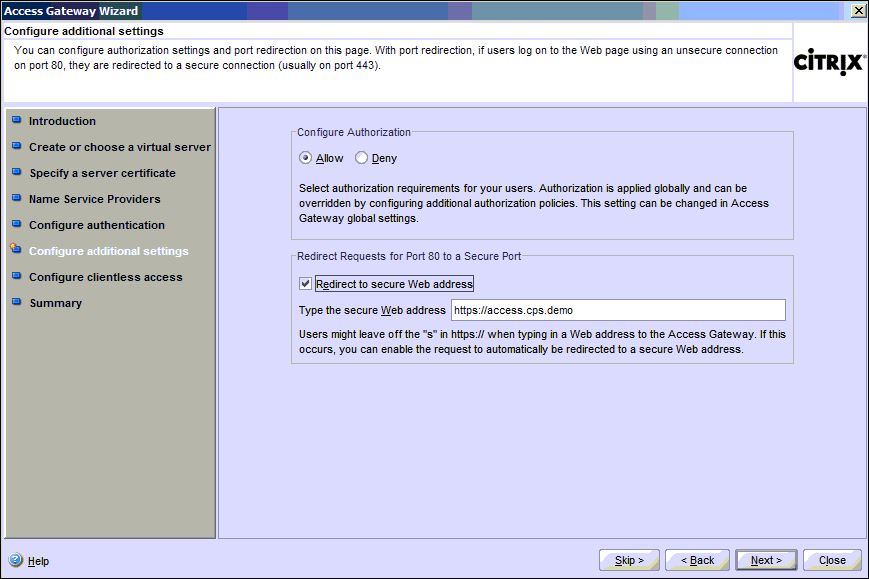Screen dimensions: 869x579
Task: Click the icon next to Configure authentication
Action: coord(16,224)
